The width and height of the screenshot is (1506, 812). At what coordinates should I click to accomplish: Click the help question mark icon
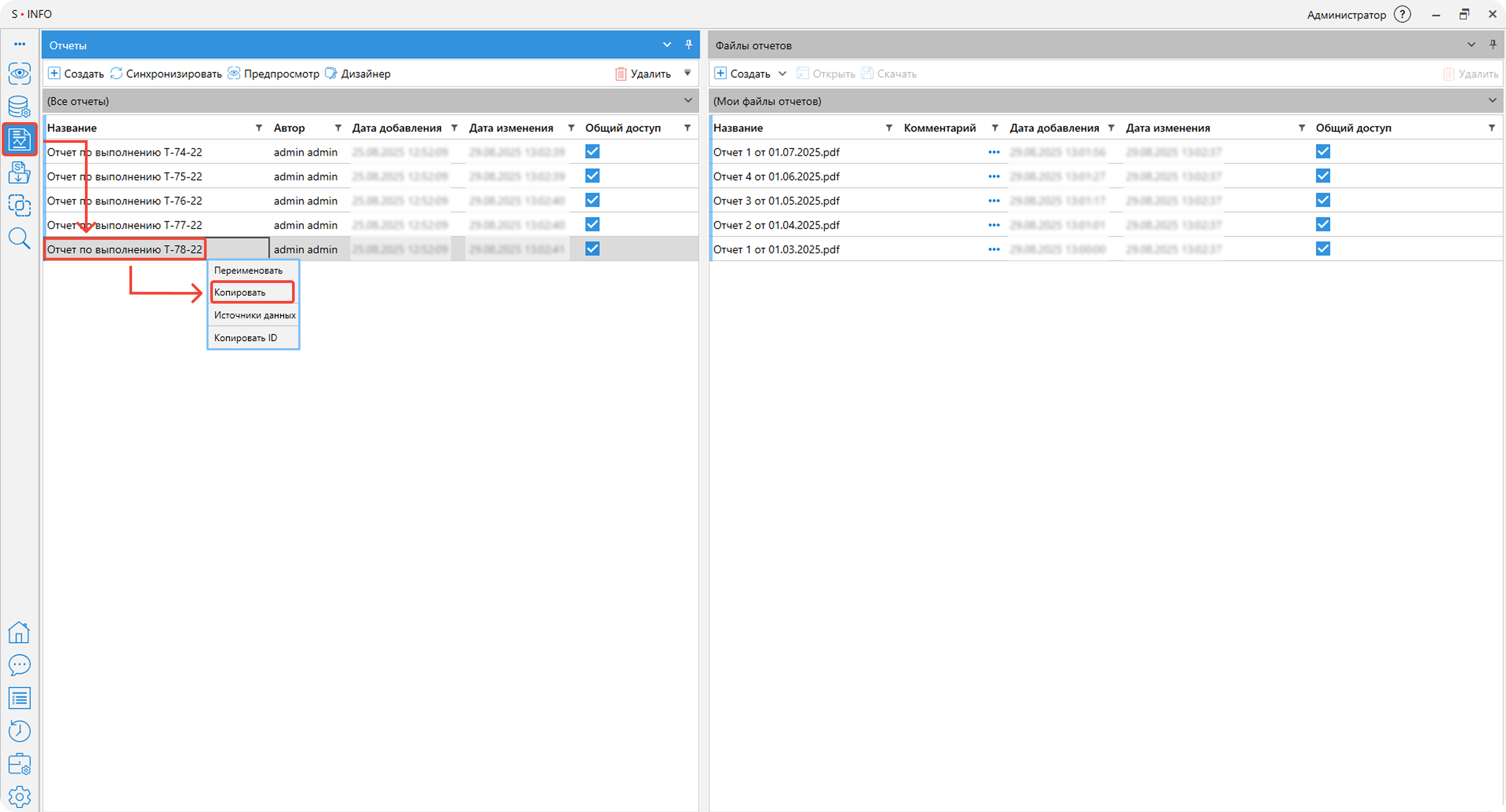[1402, 15]
